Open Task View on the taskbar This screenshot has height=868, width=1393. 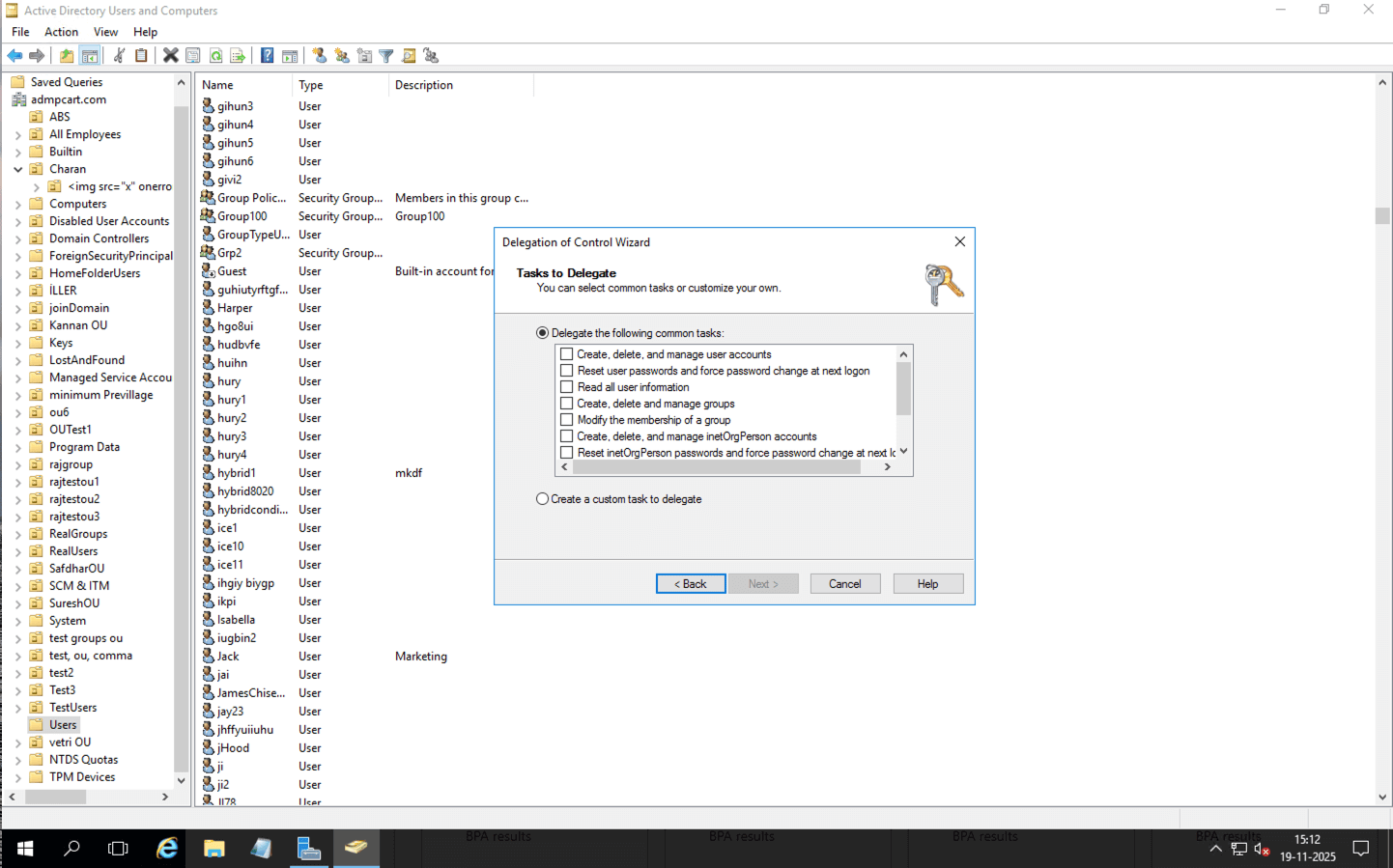point(118,849)
